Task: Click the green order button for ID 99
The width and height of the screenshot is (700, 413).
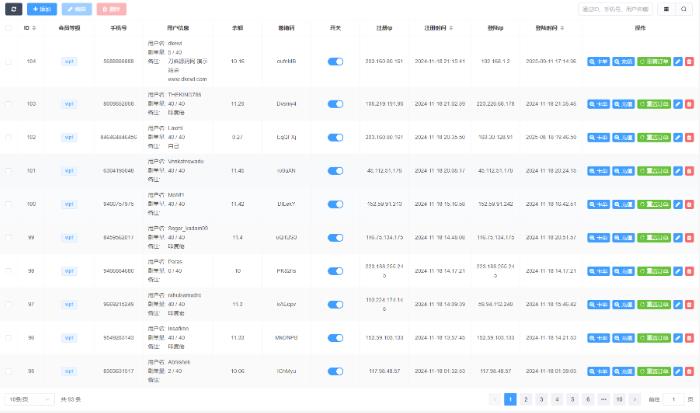Action: tap(655, 238)
